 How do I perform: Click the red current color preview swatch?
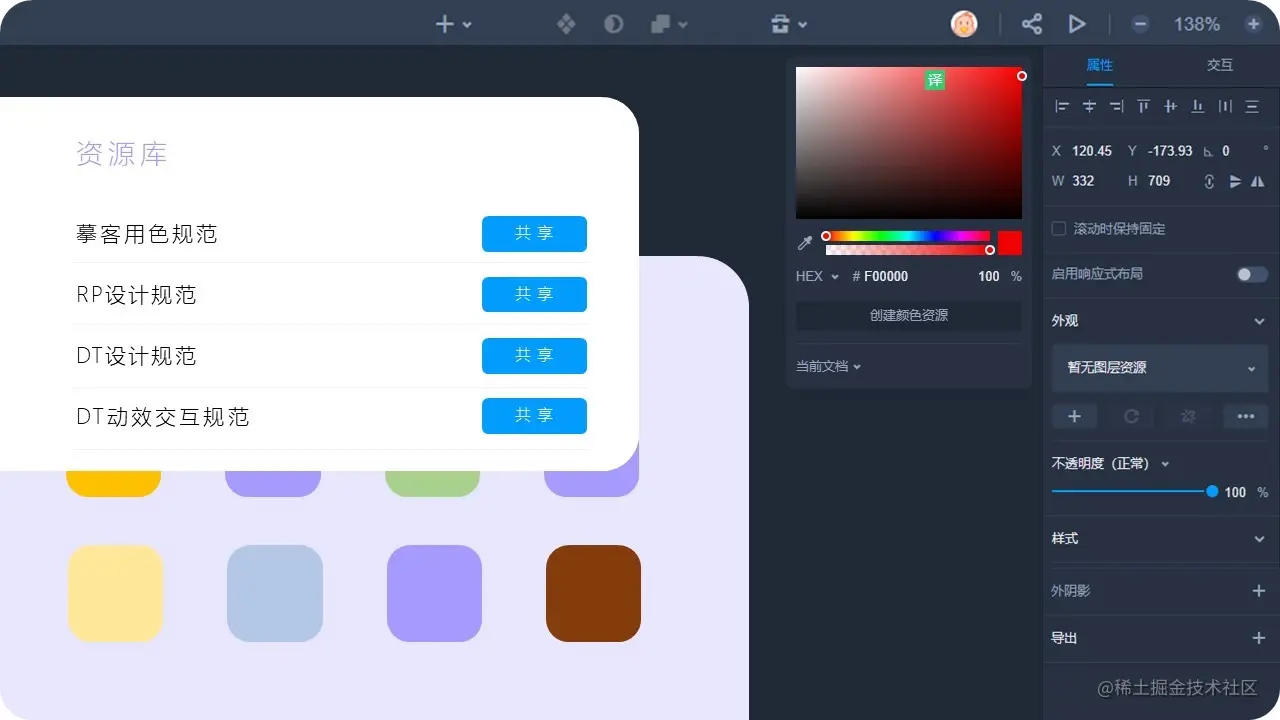1010,243
